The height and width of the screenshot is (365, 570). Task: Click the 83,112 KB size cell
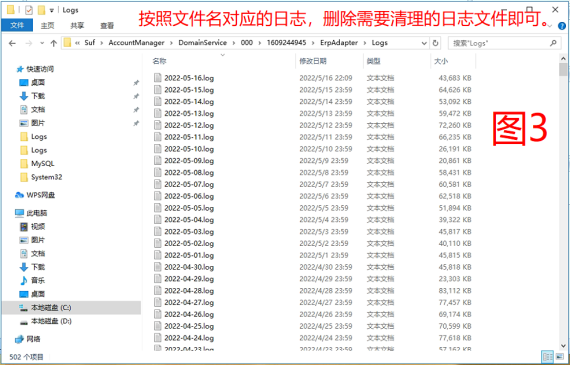[x=455, y=290]
